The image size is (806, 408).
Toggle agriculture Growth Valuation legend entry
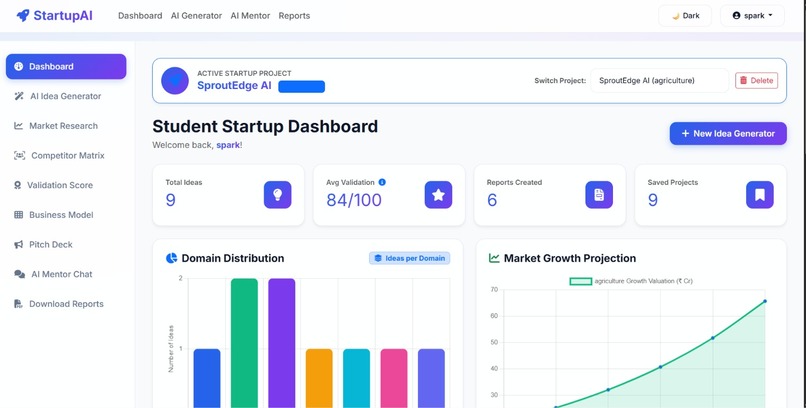(631, 281)
